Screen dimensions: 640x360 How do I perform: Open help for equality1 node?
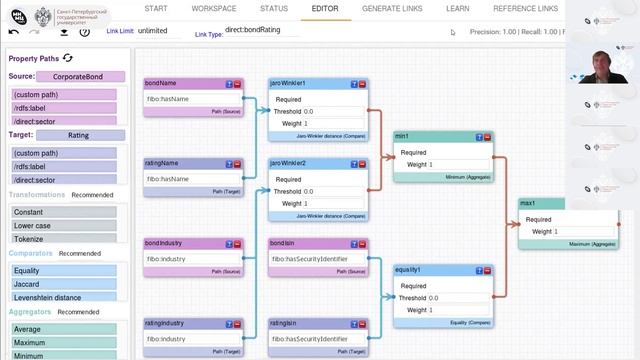480,271
